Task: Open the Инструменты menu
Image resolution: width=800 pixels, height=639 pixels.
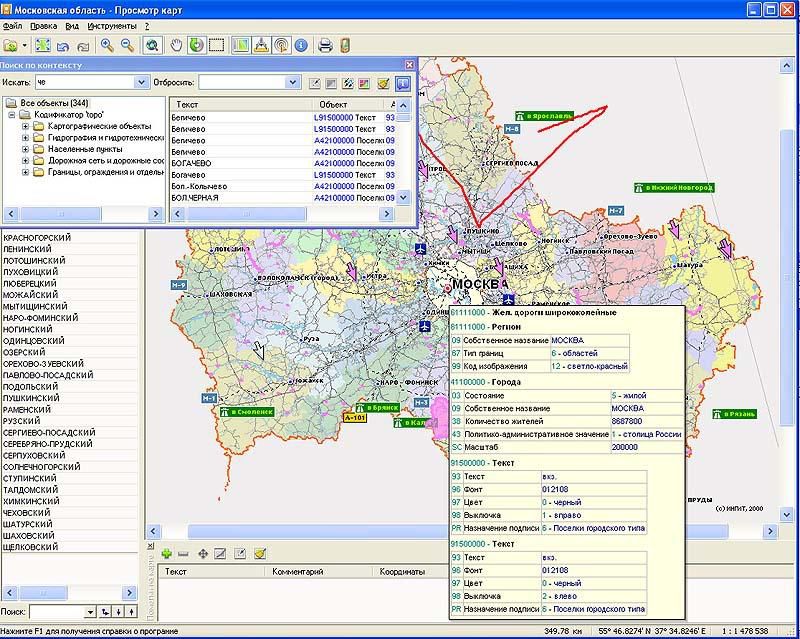Action: 111,24
